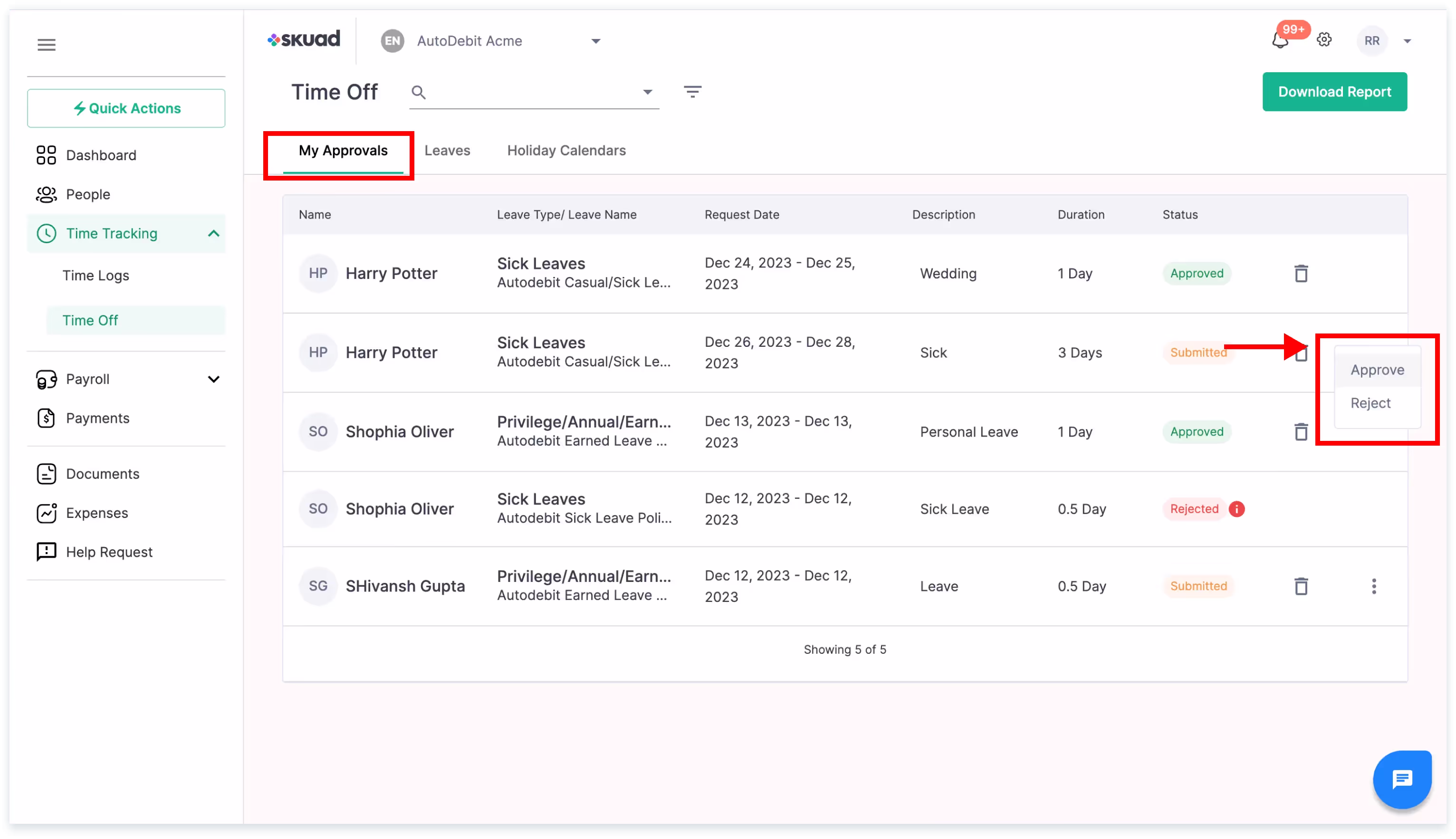Expand the Payroll sidebar section
This screenshot has width=1456, height=839.
pos(213,379)
